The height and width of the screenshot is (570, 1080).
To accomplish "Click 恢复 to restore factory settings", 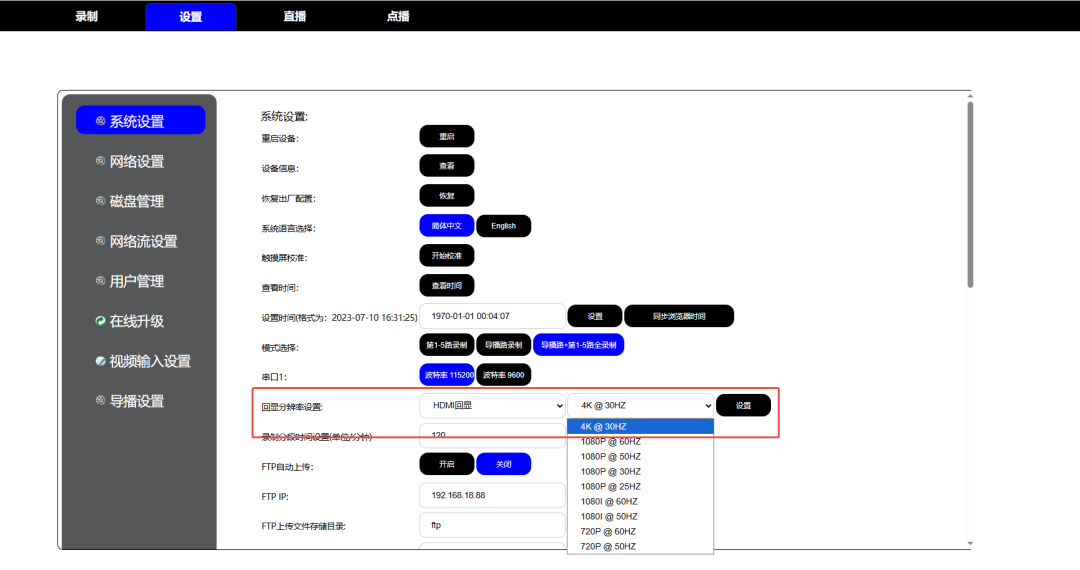I will coord(447,196).
